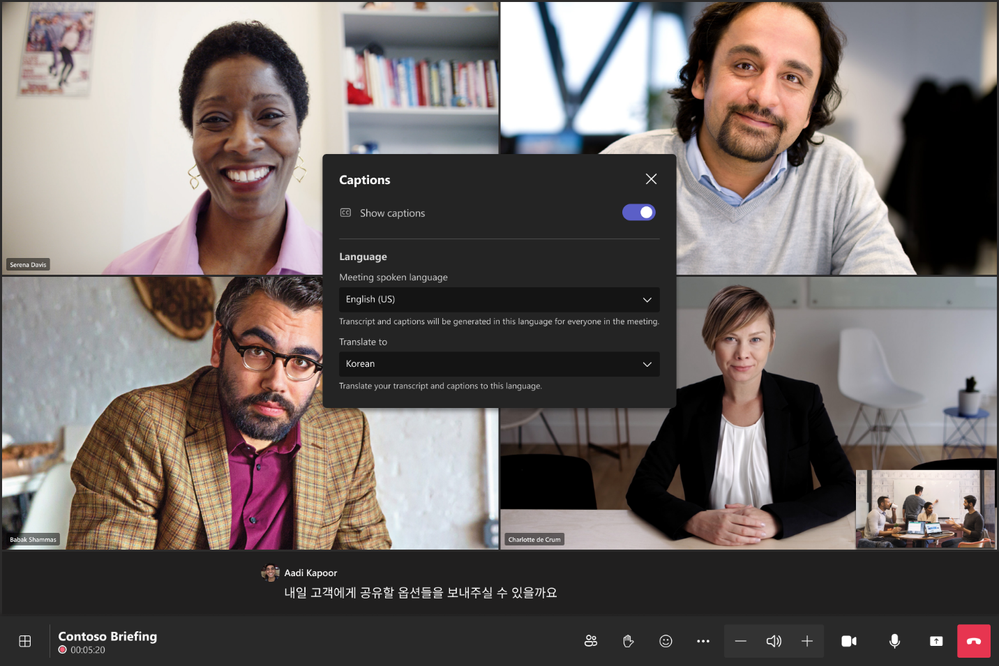Click the red recording indicator
999x666 pixels.
click(64, 649)
